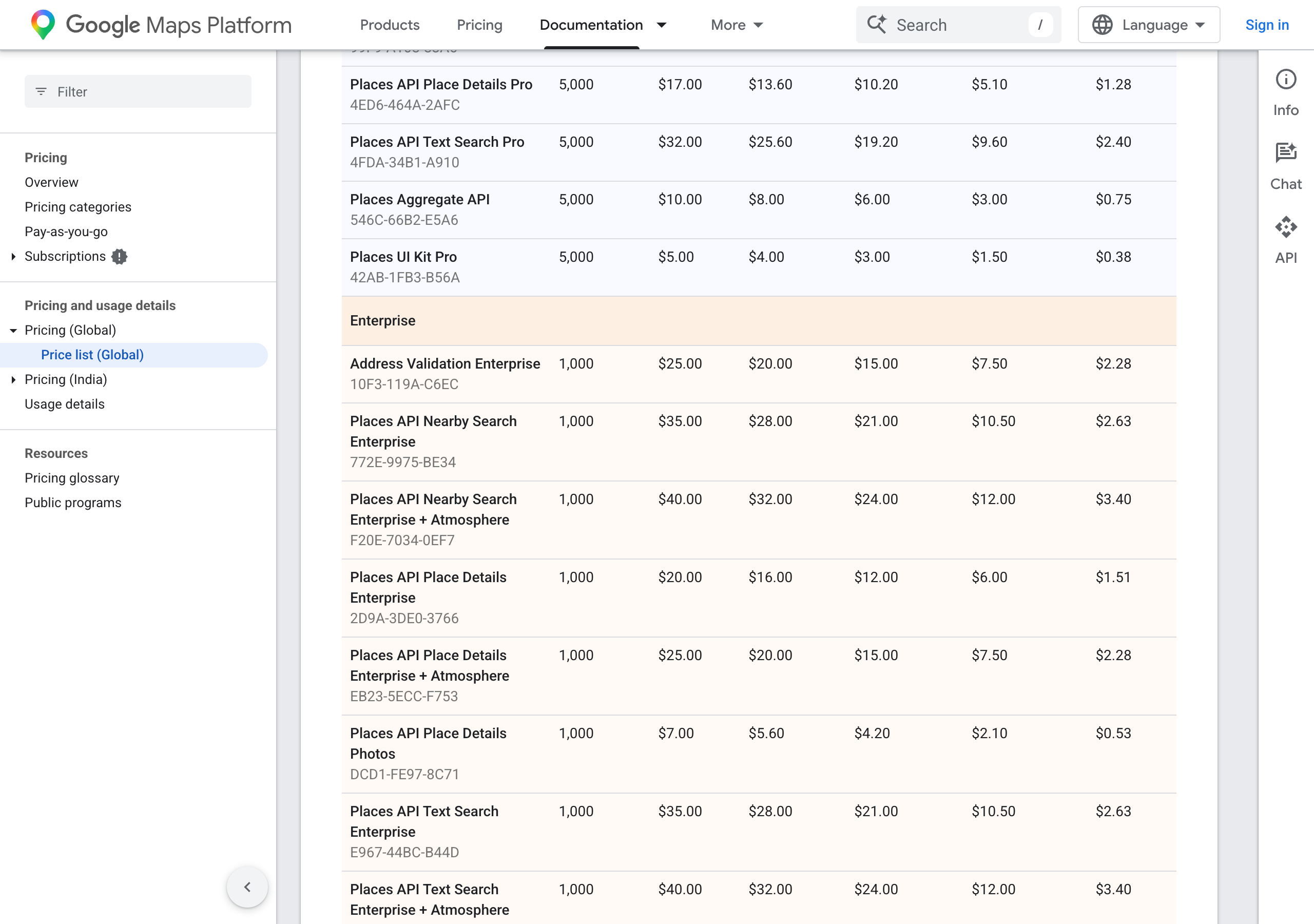
Task: Collapse the sidebar with chevron button
Action: [x=247, y=887]
